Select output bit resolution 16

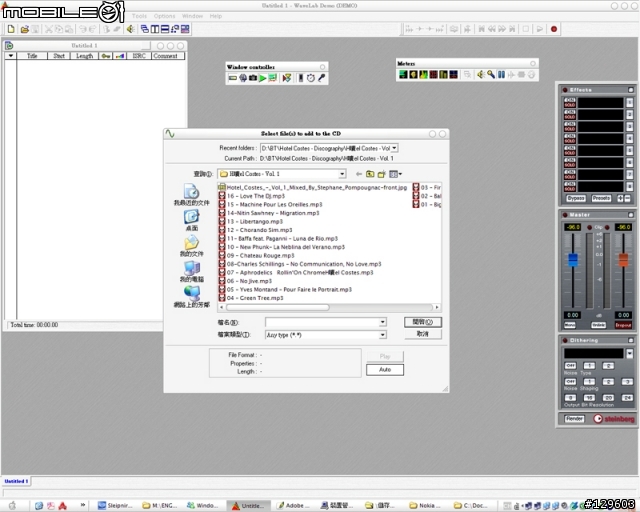pyautogui.click(x=589, y=398)
